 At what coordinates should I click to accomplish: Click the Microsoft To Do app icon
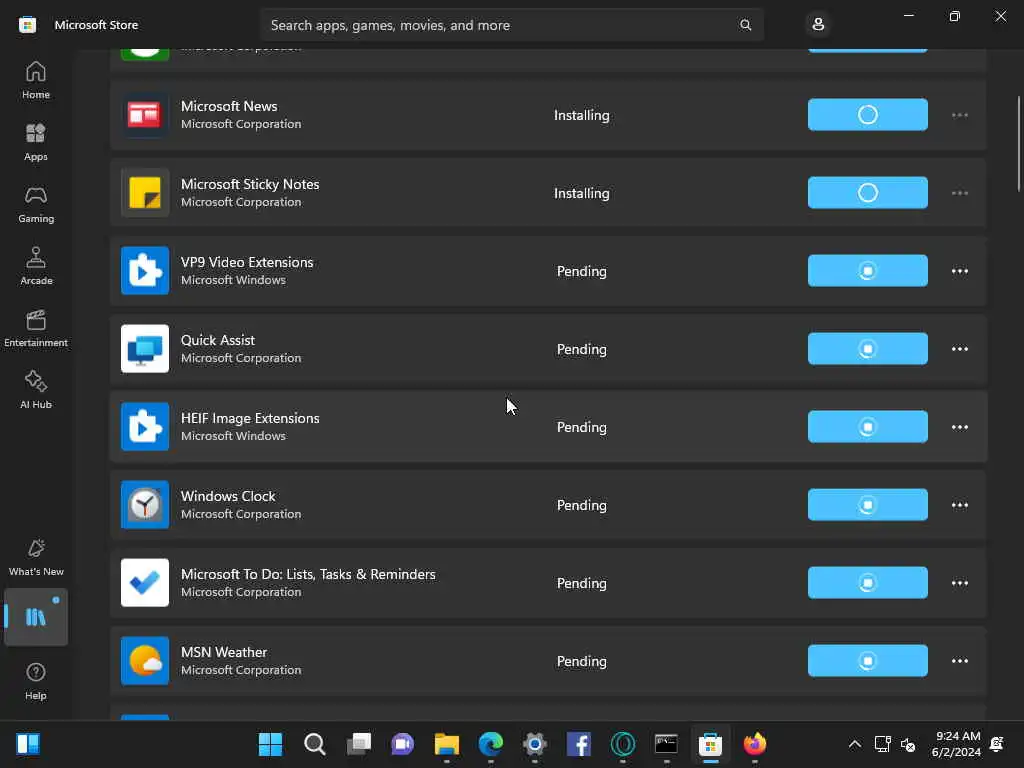click(x=145, y=583)
